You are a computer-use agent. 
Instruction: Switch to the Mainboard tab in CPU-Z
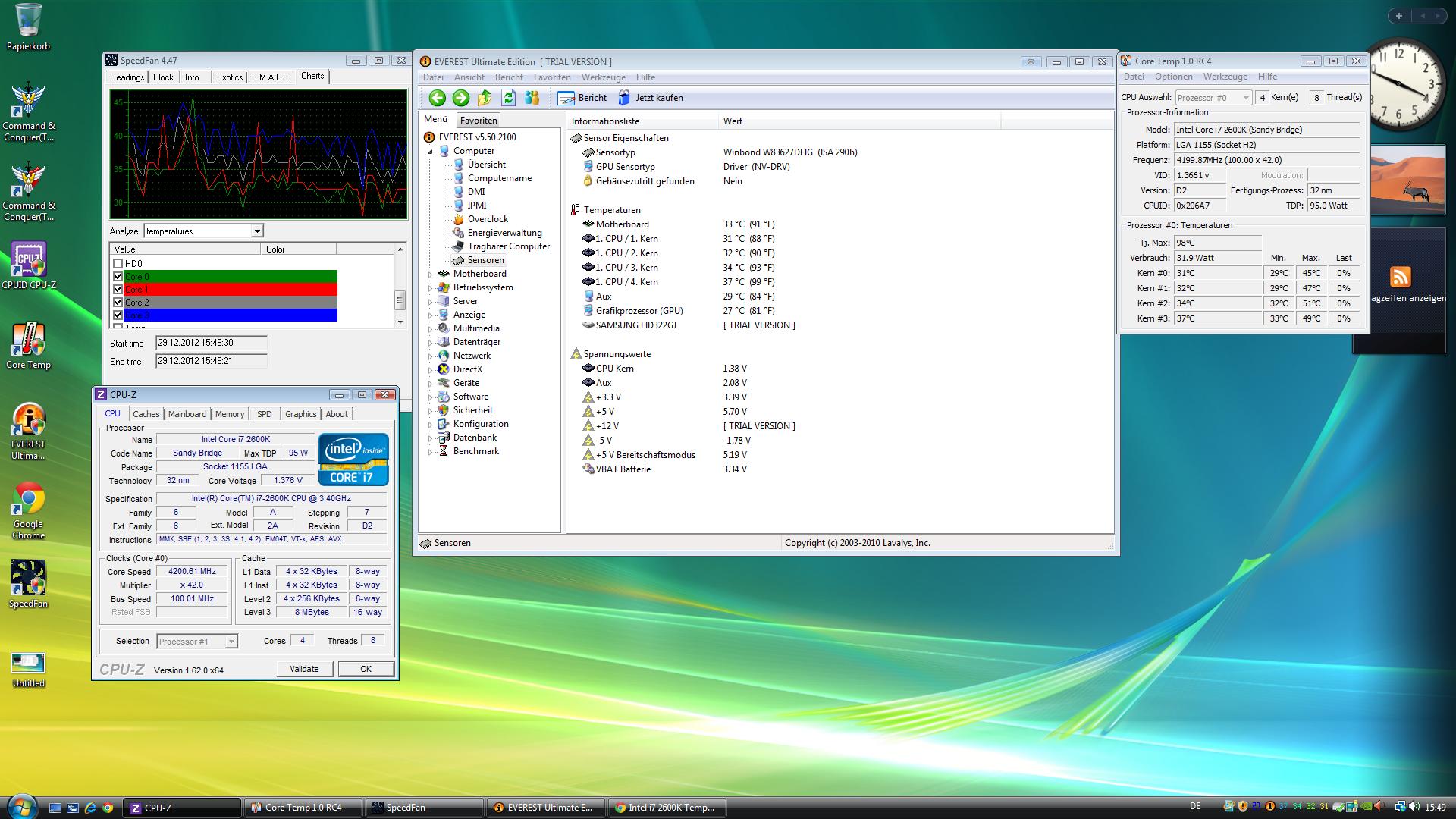click(187, 414)
